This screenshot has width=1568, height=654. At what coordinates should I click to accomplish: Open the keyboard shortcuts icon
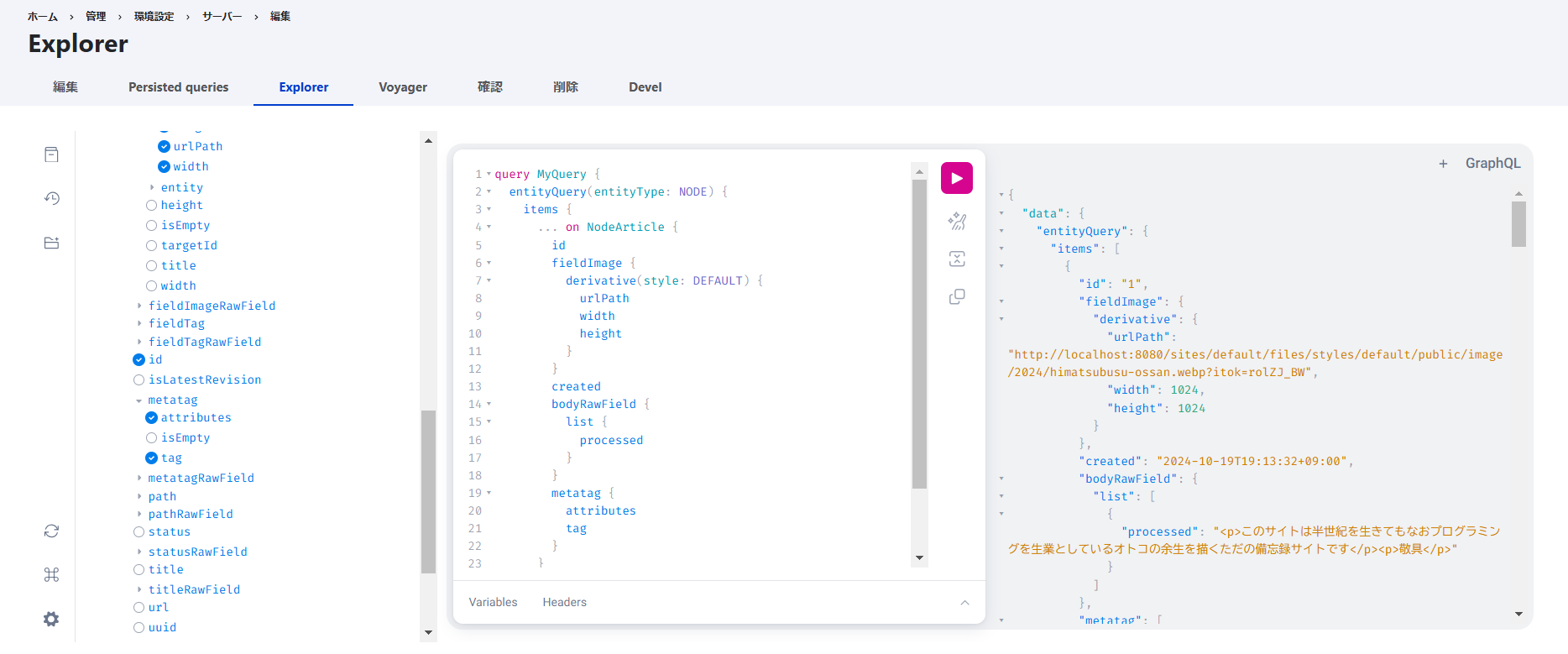tap(51, 574)
